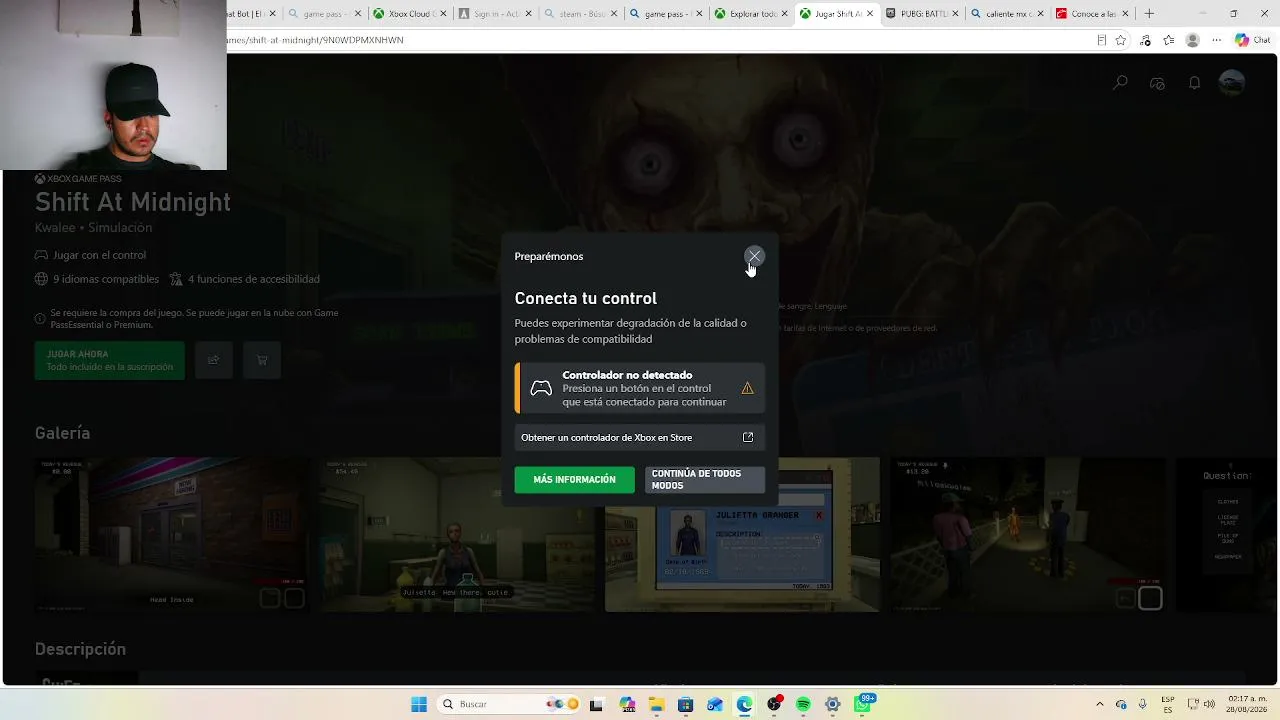The width and height of the screenshot is (1280, 720).
Task: Switch to the PUBG: BATTLE browser tab
Action: click(922, 14)
